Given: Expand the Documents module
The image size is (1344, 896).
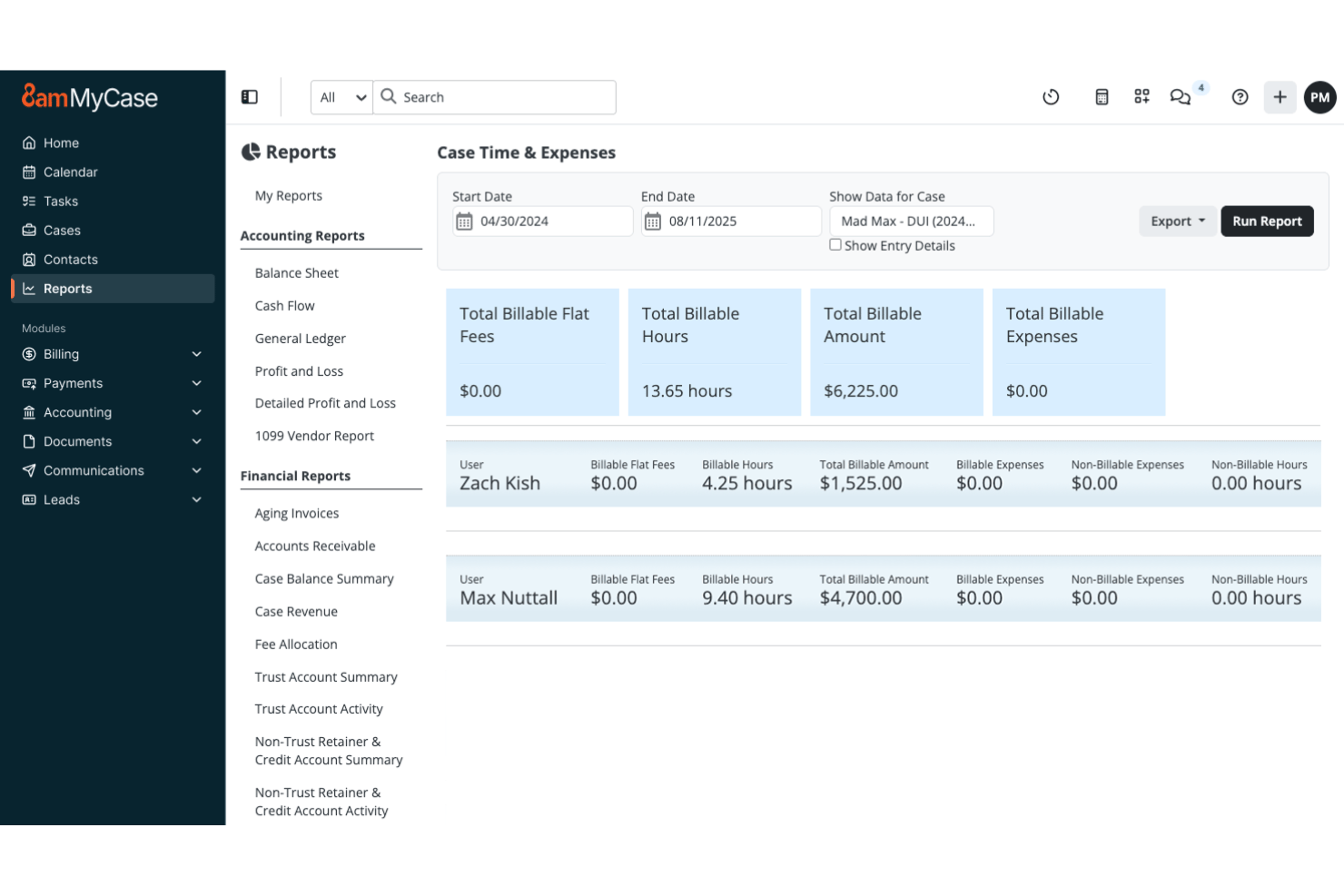Looking at the screenshot, I should [113, 441].
